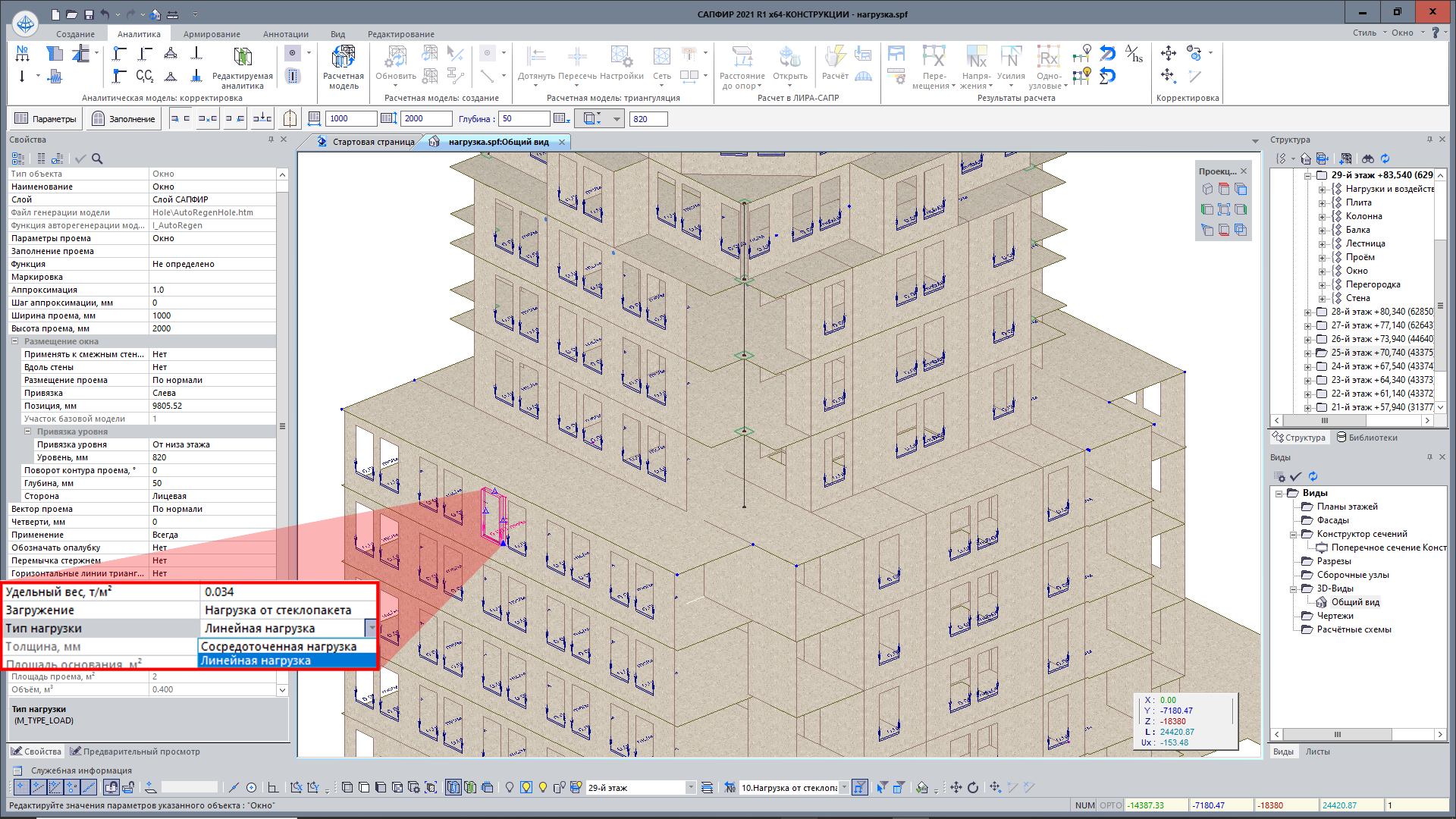Open the 29-й этаж floor dropdown
Image resolution: width=1456 pixels, height=819 pixels.
coord(690,788)
